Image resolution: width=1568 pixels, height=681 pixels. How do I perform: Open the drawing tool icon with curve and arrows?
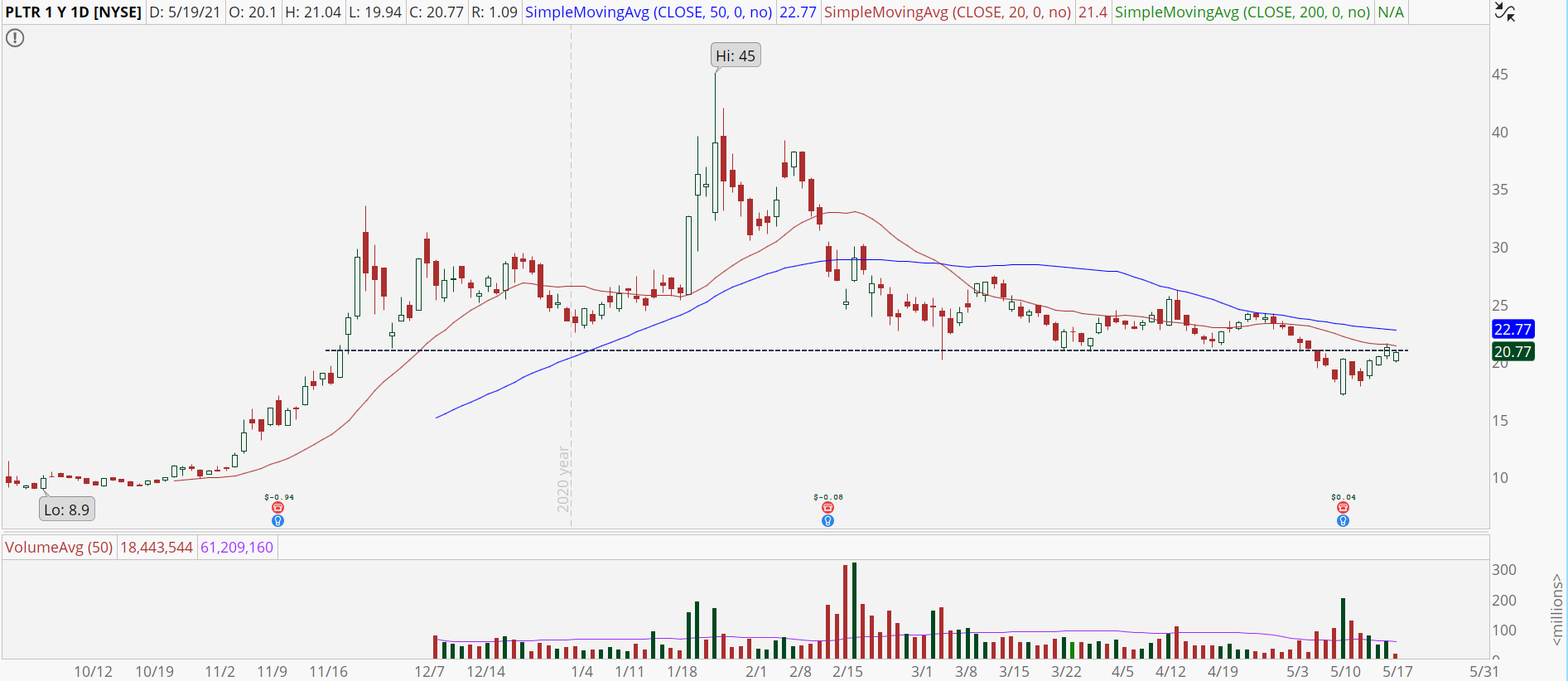click(x=1505, y=12)
